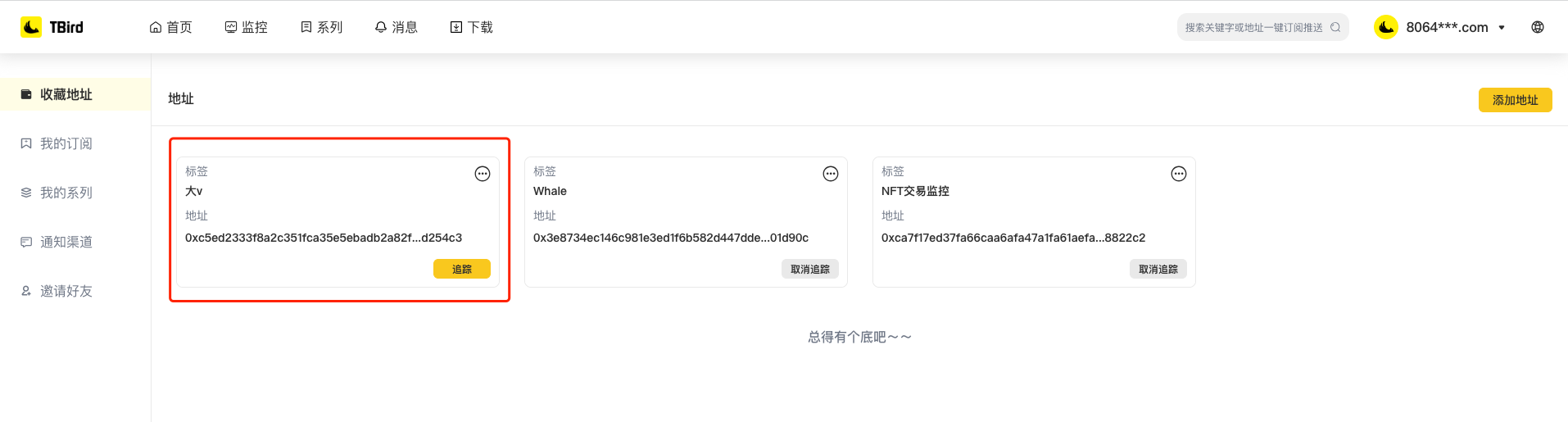The width and height of the screenshot is (1568, 422).
Task: Open the 消息 messages page
Action: tap(396, 27)
